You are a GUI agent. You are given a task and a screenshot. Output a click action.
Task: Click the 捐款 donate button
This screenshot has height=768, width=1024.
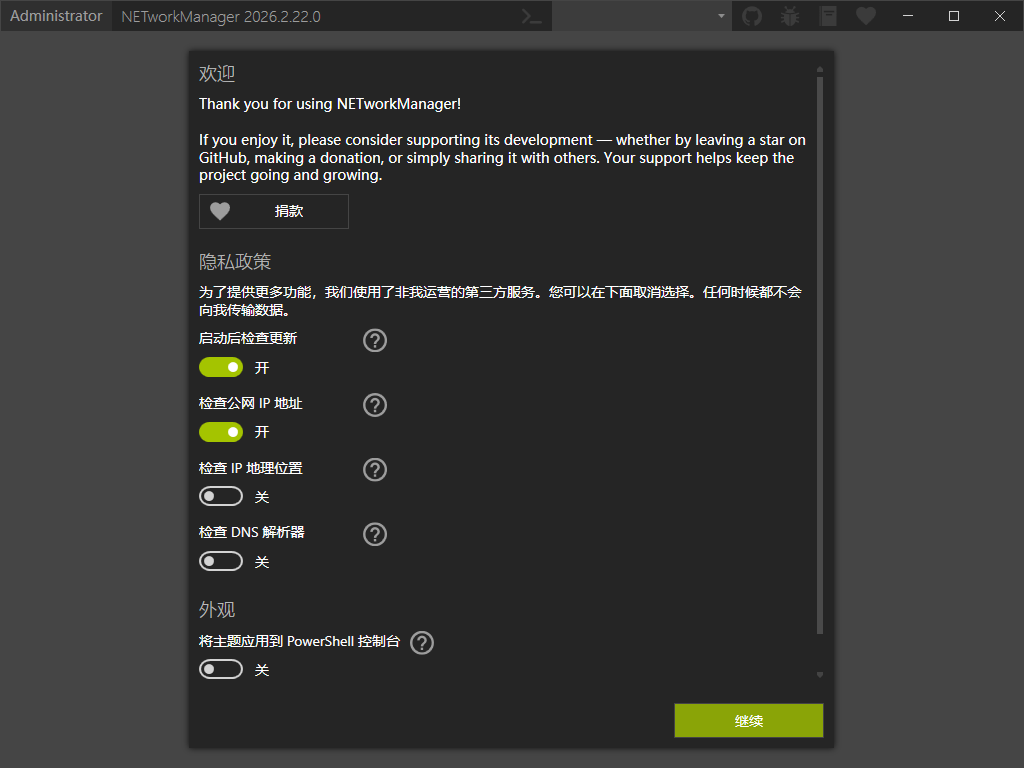[x=273, y=211]
